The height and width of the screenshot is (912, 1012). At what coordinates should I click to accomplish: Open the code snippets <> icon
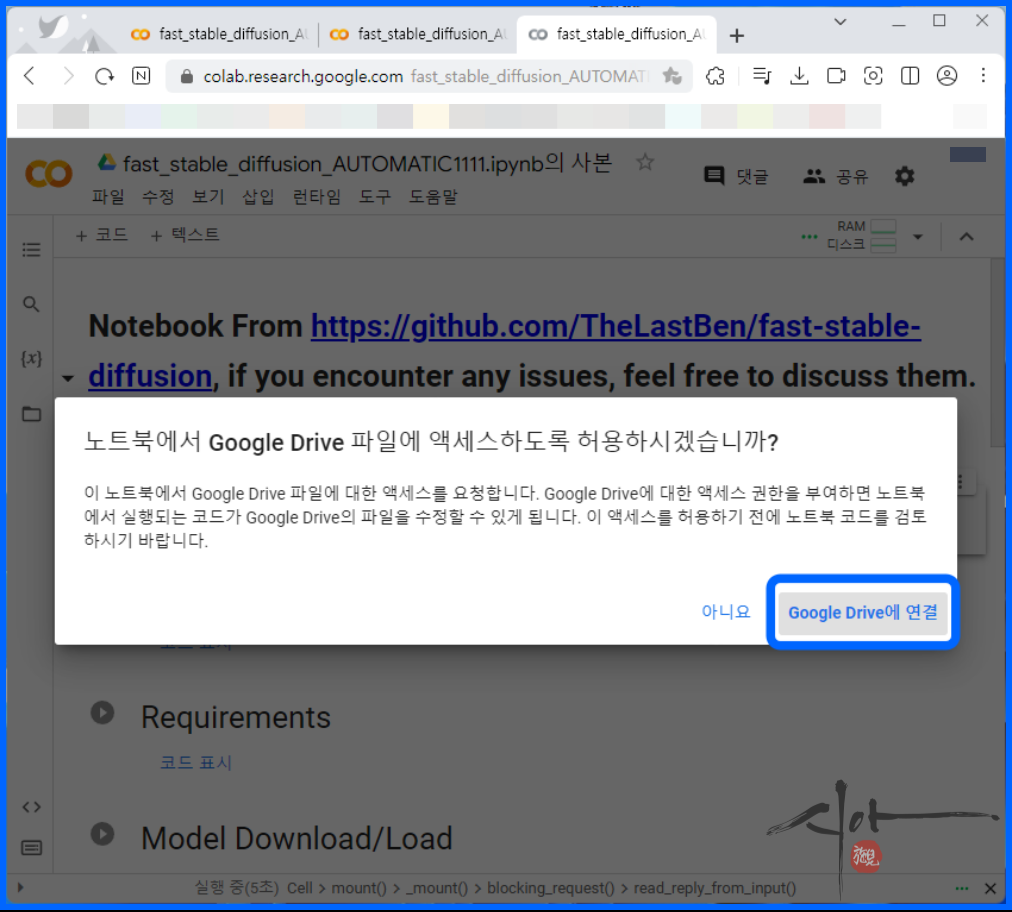coord(31,807)
